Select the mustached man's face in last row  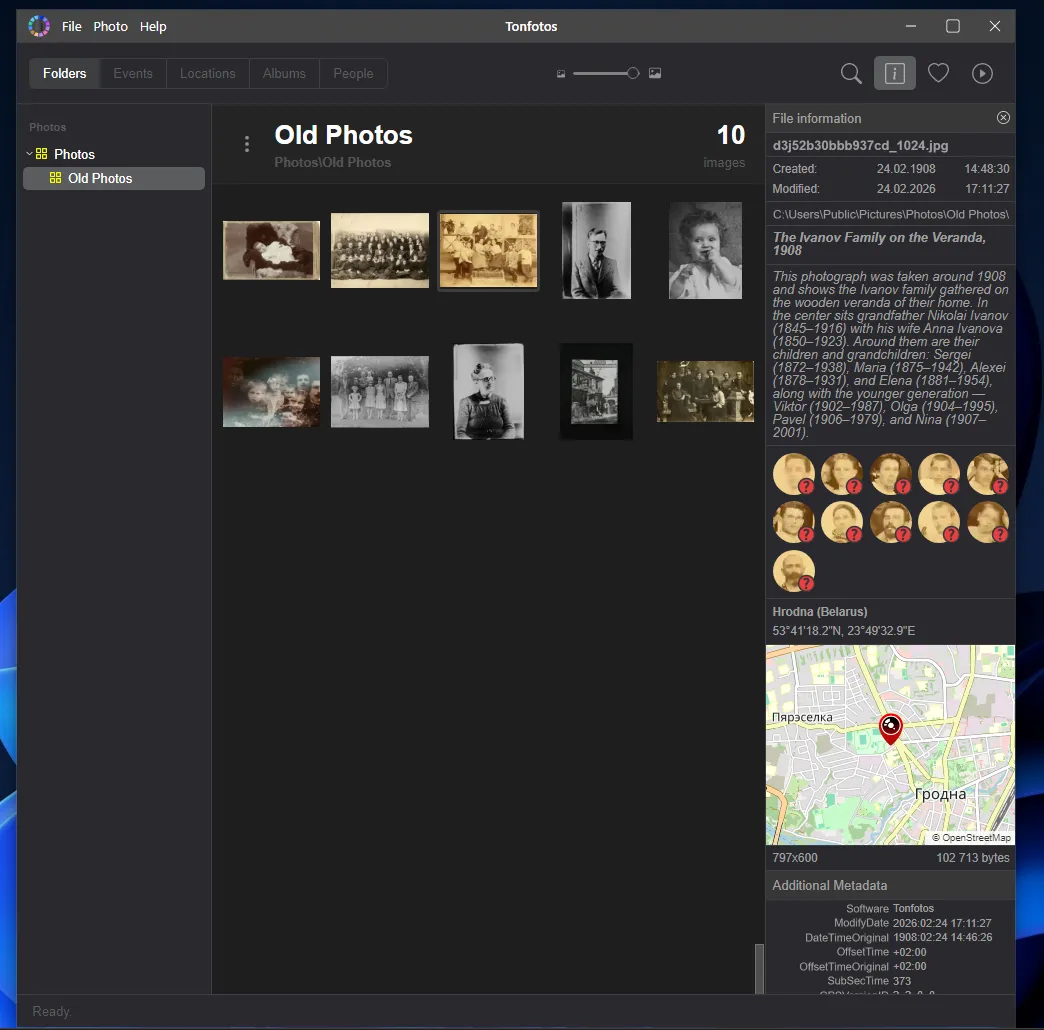pyautogui.click(x=794, y=571)
